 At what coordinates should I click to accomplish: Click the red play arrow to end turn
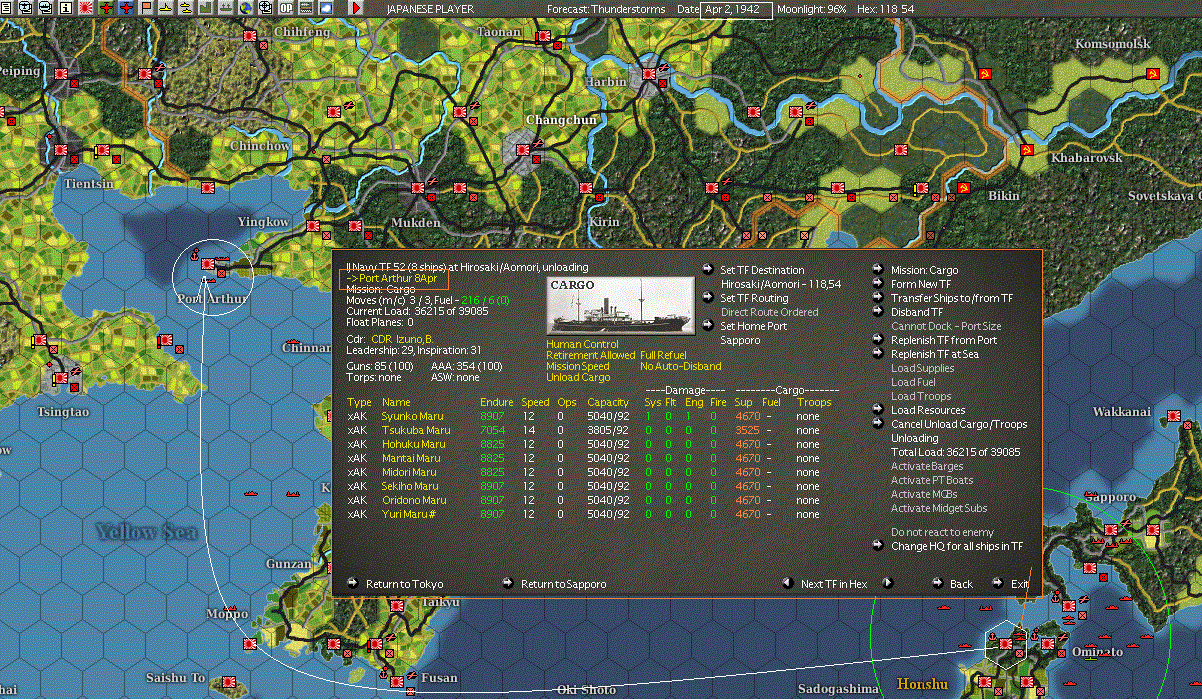[x=356, y=8]
